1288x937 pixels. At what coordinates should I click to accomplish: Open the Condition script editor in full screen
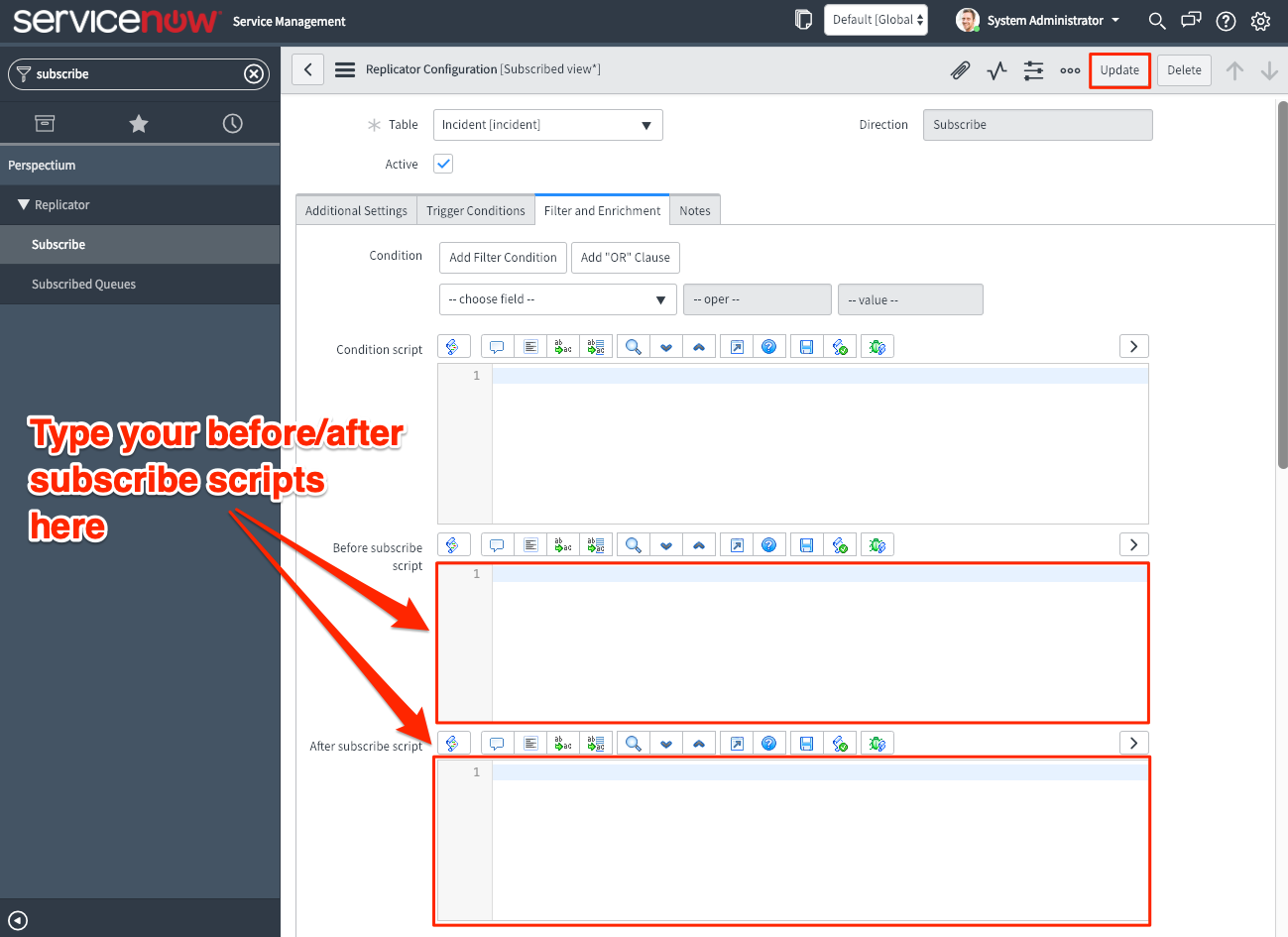tap(737, 346)
